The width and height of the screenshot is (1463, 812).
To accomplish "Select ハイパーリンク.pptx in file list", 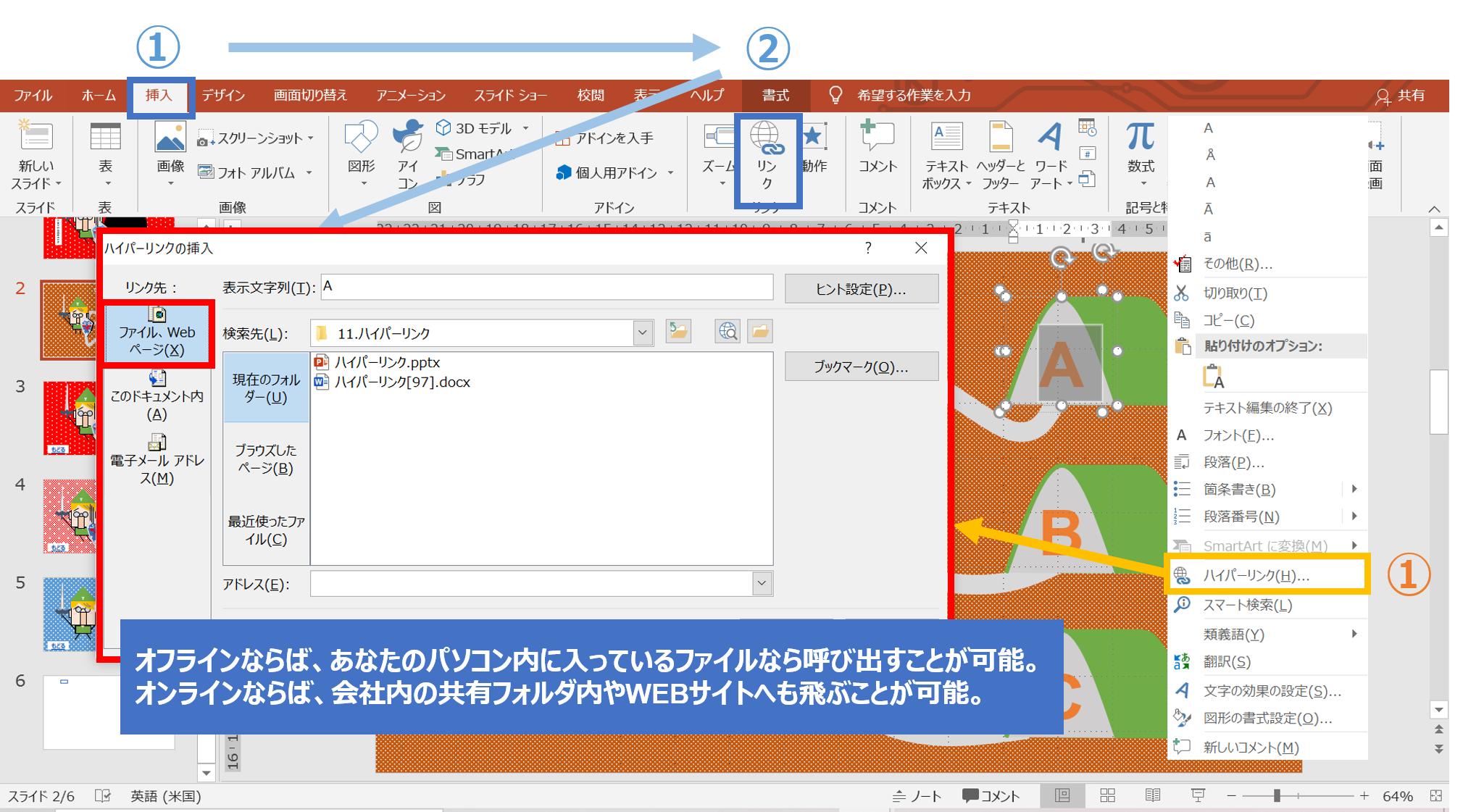I will click(386, 362).
